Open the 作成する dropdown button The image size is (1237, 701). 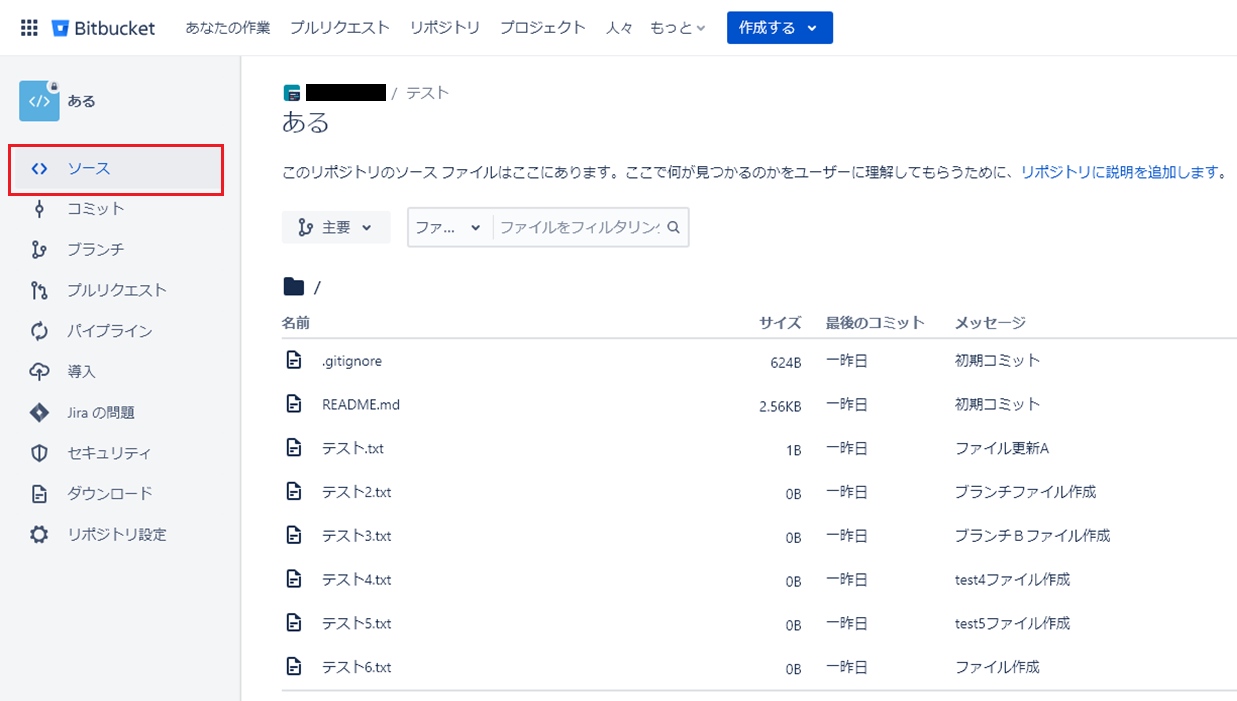tap(780, 28)
